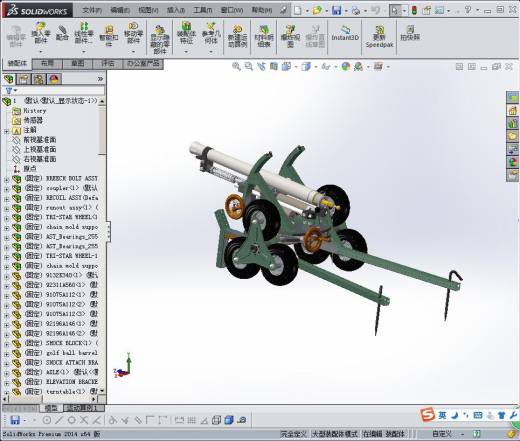The height and width of the screenshot is (441, 520).
Task: Switch to the 评估 (Evaluate) tab
Action: click(108, 63)
